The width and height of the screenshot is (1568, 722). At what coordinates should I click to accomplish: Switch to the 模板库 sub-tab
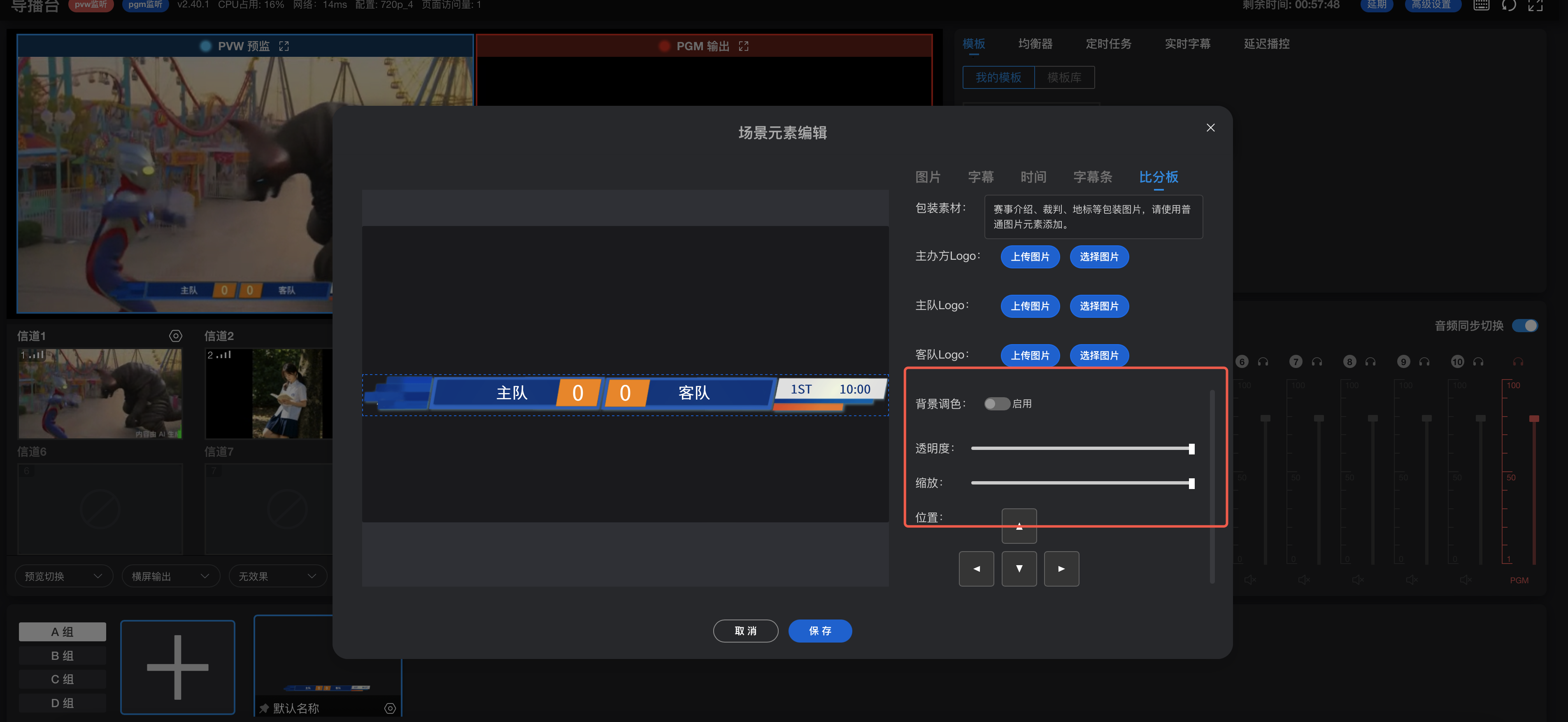pyautogui.click(x=1064, y=77)
